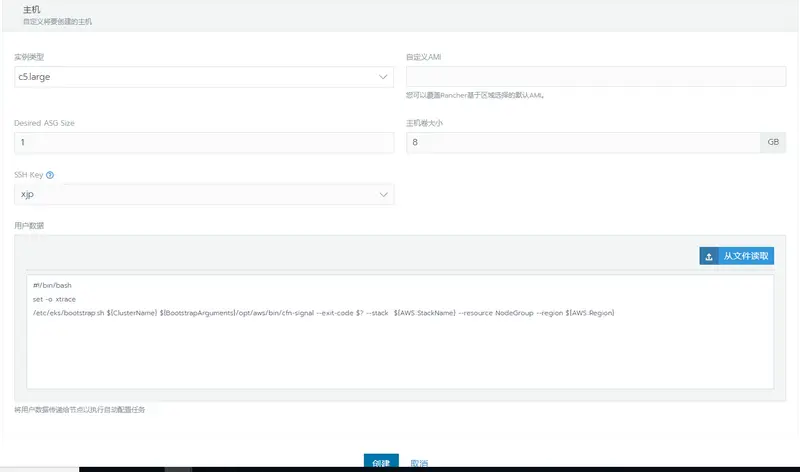The height and width of the screenshot is (472, 800).
Task: Click the GB unit label beside volume size
Action: pos(773,142)
